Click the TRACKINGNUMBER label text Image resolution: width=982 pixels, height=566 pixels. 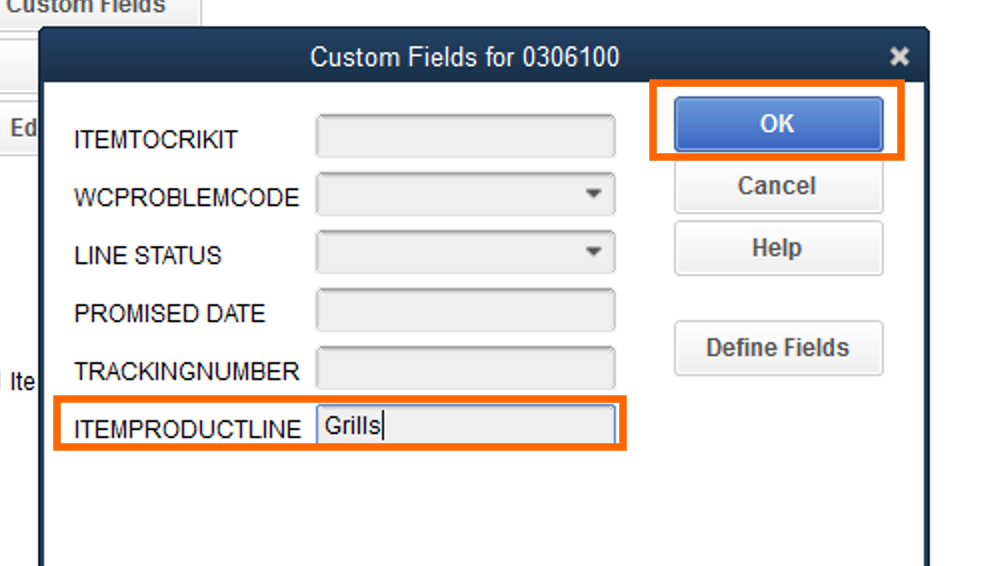(186, 372)
